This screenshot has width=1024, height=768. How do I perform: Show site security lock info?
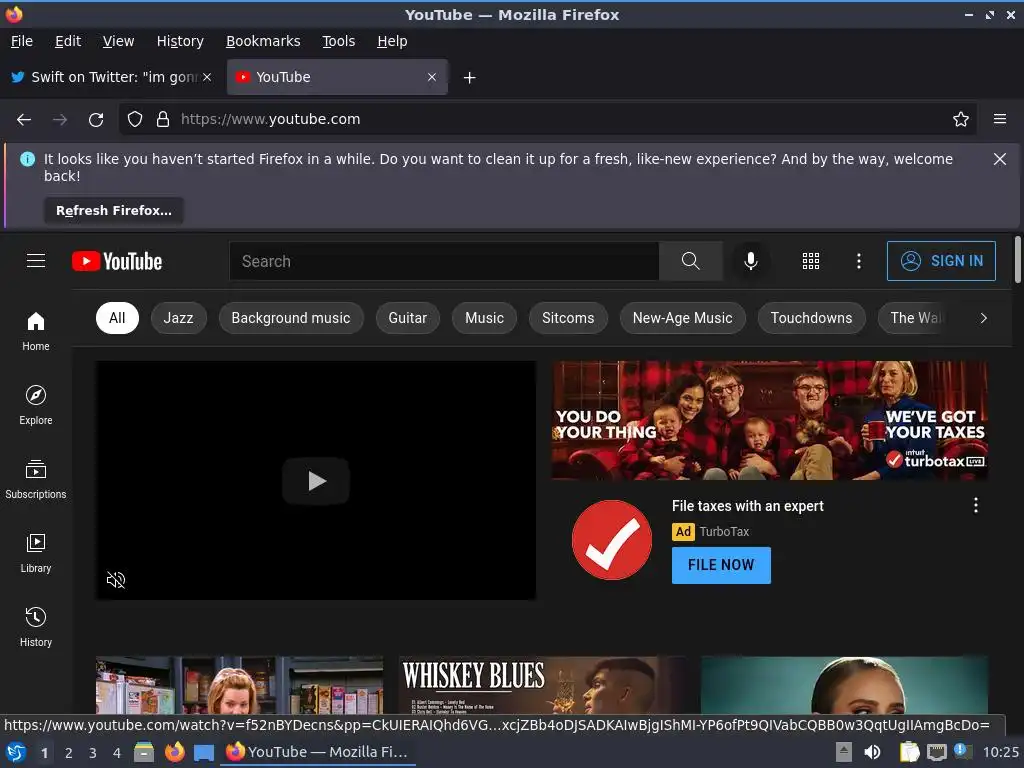(163, 120)
